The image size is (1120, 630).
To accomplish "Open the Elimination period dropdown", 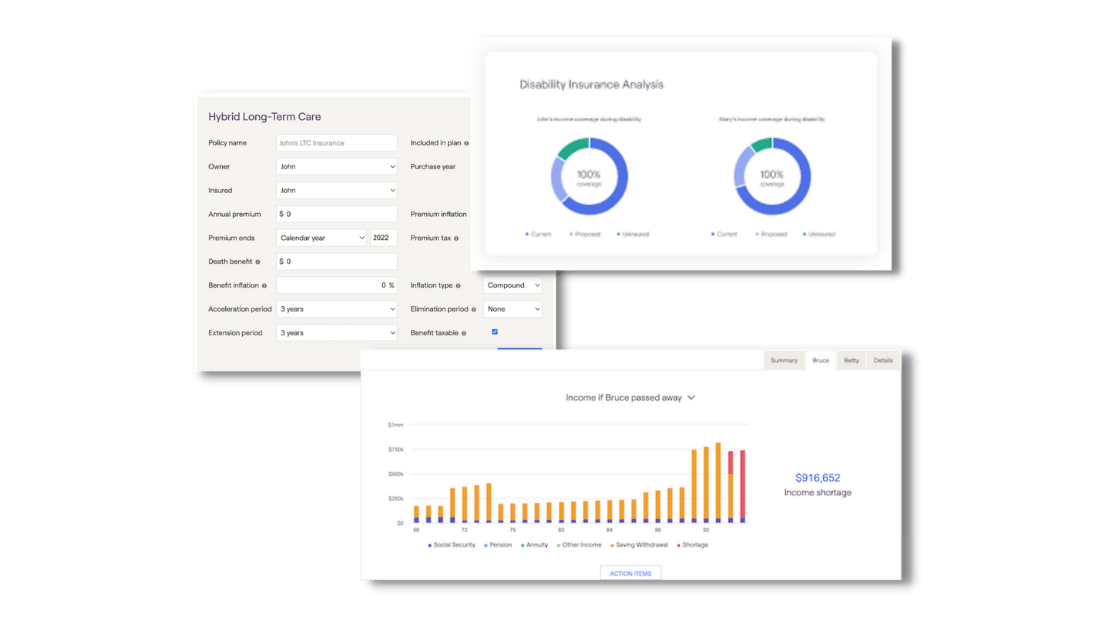I will [513, 309].
